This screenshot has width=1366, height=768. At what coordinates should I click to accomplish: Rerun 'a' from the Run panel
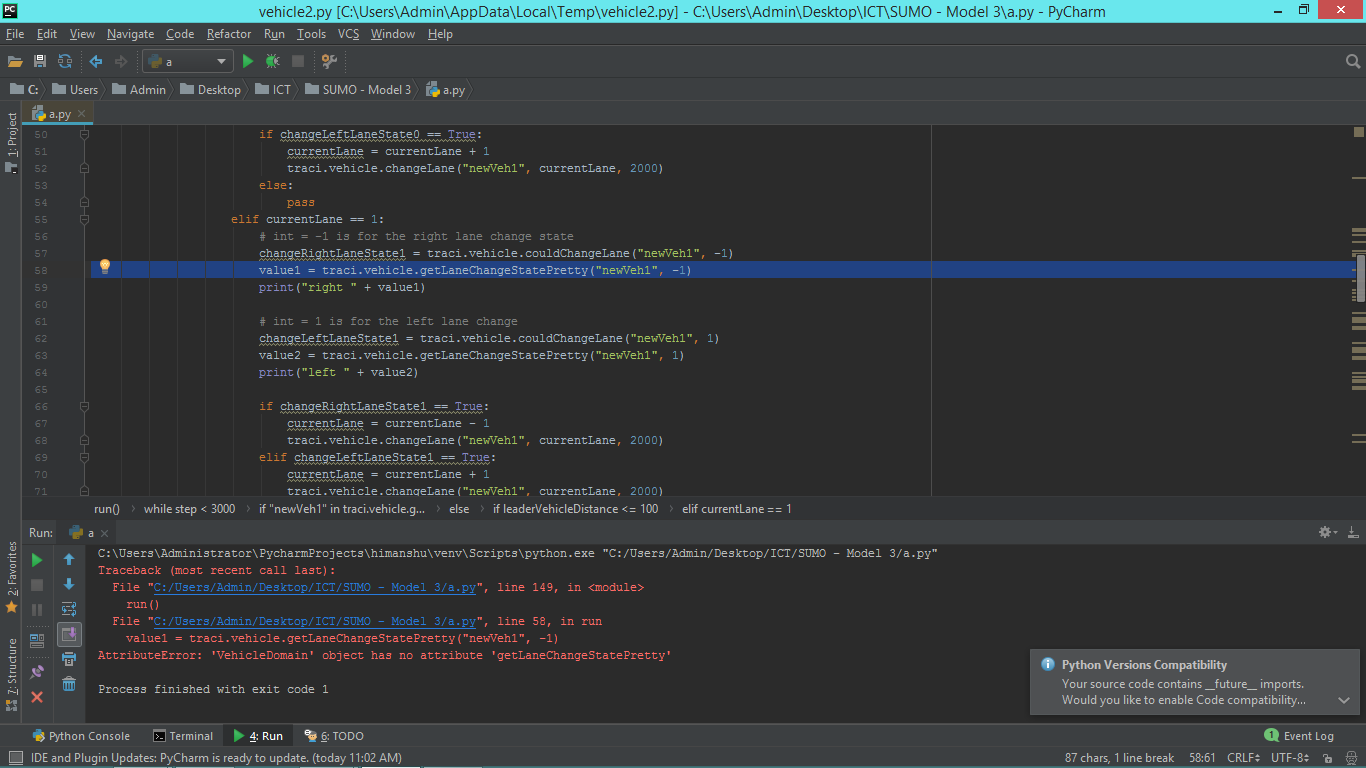(x=37, y=560)
